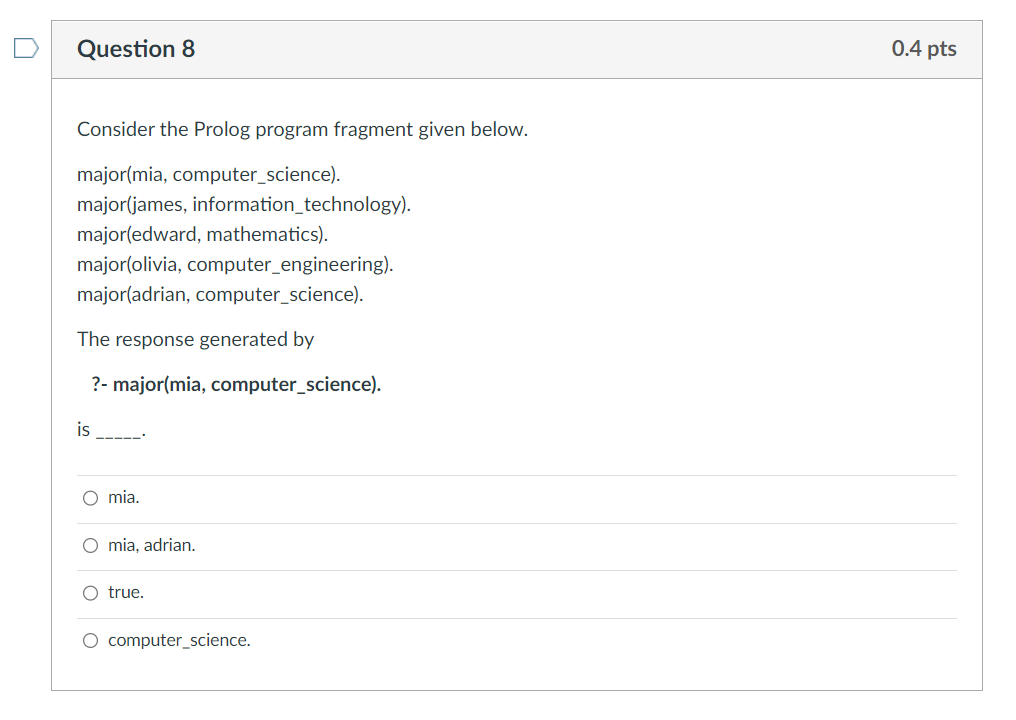This screenshot has width=1016, height=720.
Task: Click the 'mia, adrian.' answer label text
Action: point(152,545)
